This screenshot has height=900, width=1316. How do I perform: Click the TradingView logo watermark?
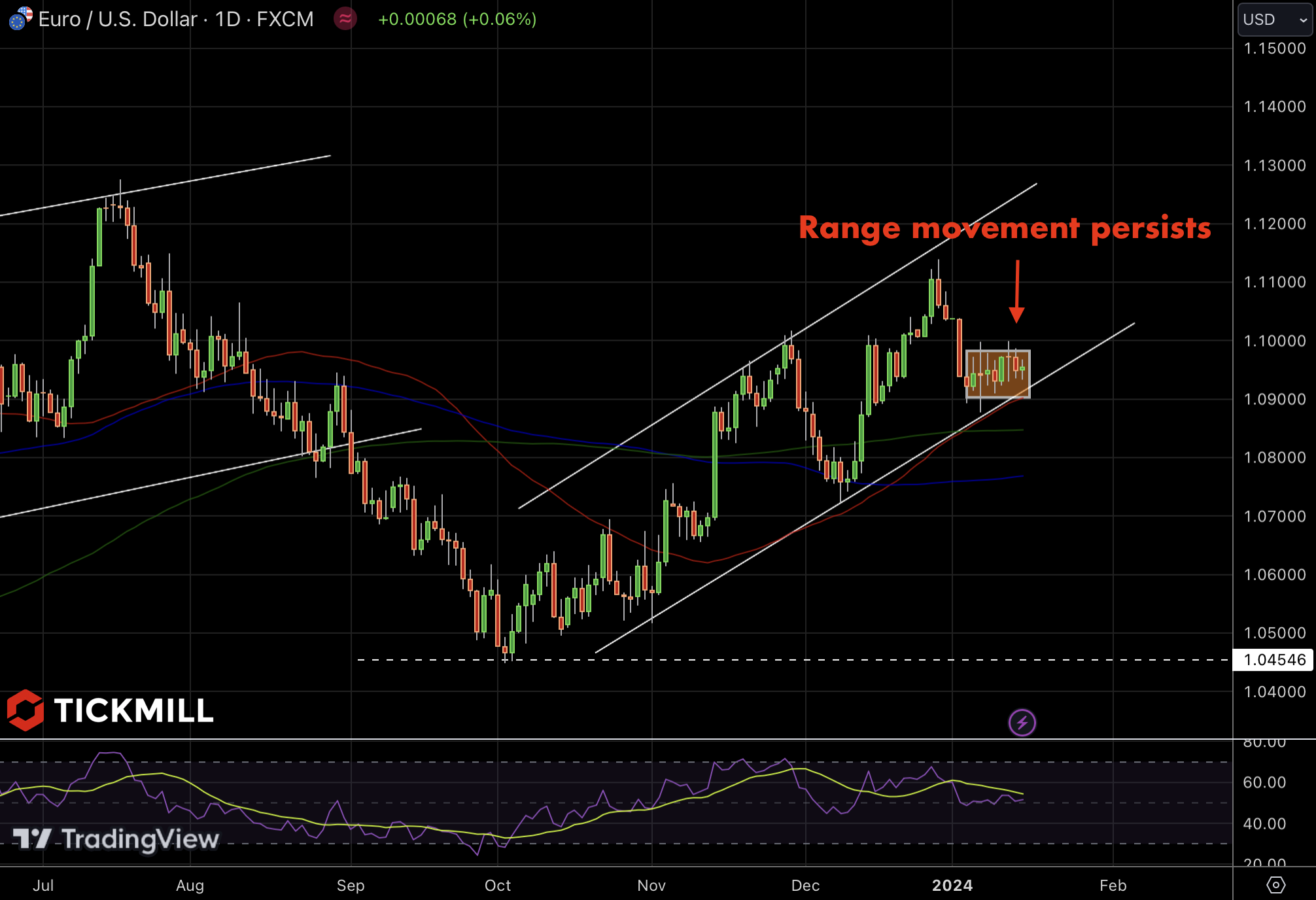pos(116,839)
